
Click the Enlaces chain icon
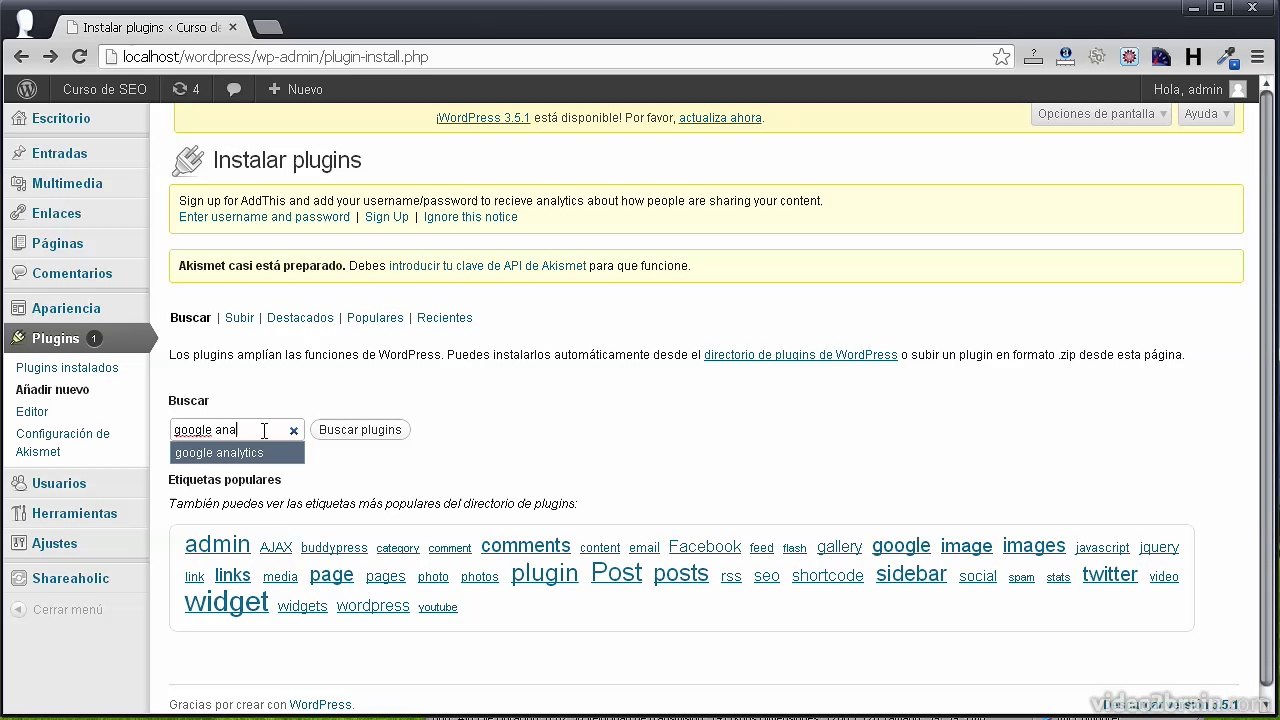pos(18,213)
